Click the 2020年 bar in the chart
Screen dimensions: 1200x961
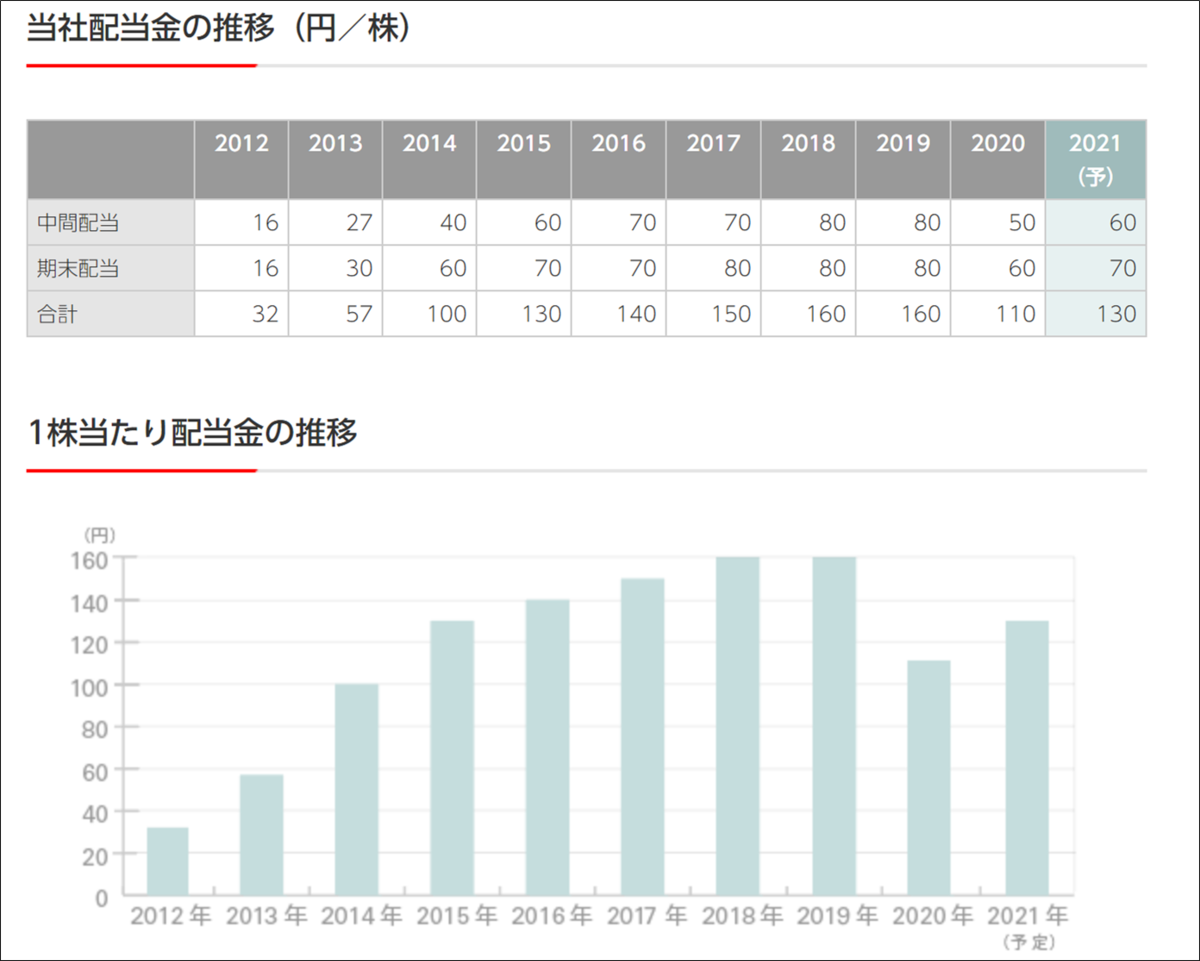[929, 778]
